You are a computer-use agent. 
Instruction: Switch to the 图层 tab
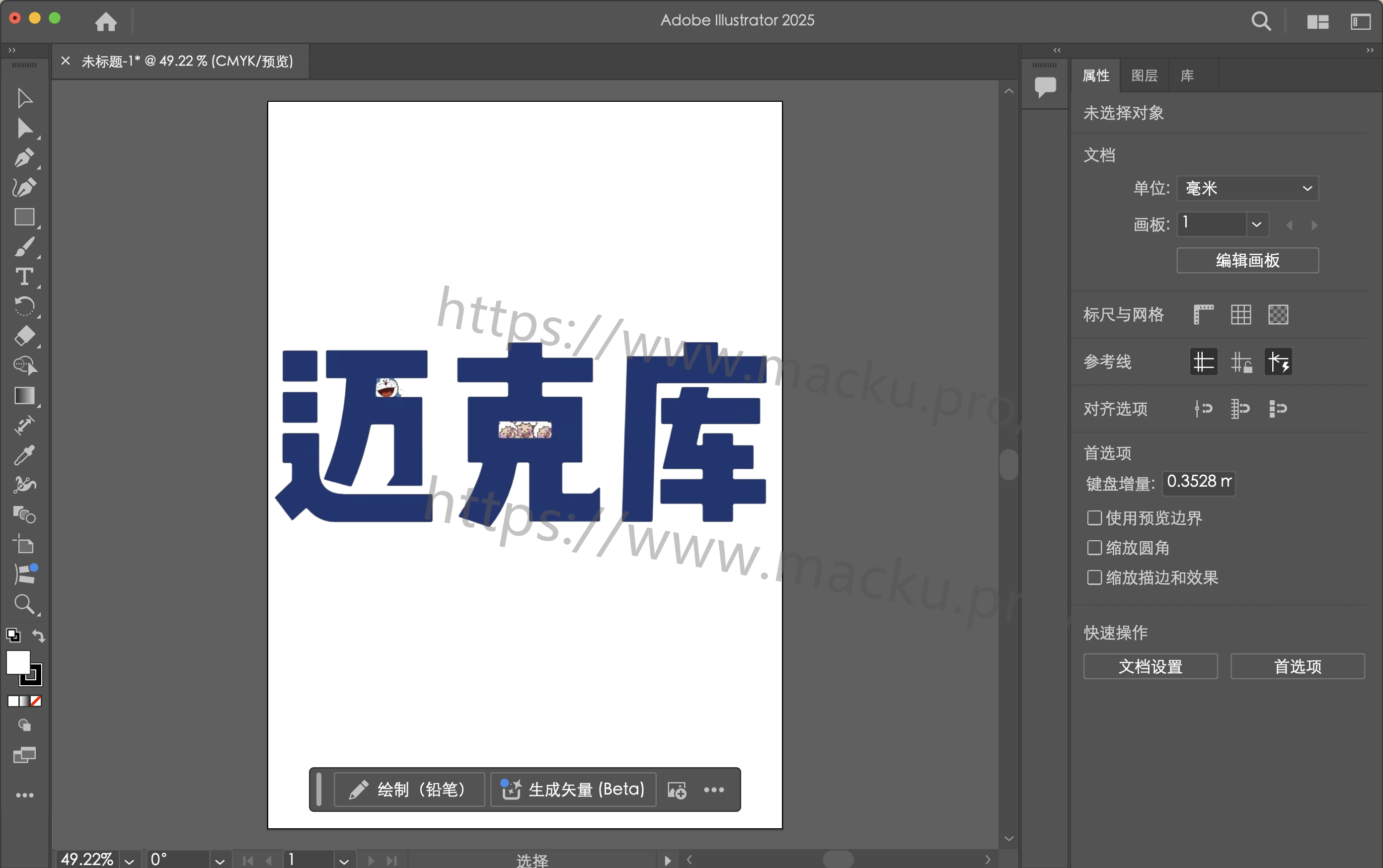[1144, 75]
